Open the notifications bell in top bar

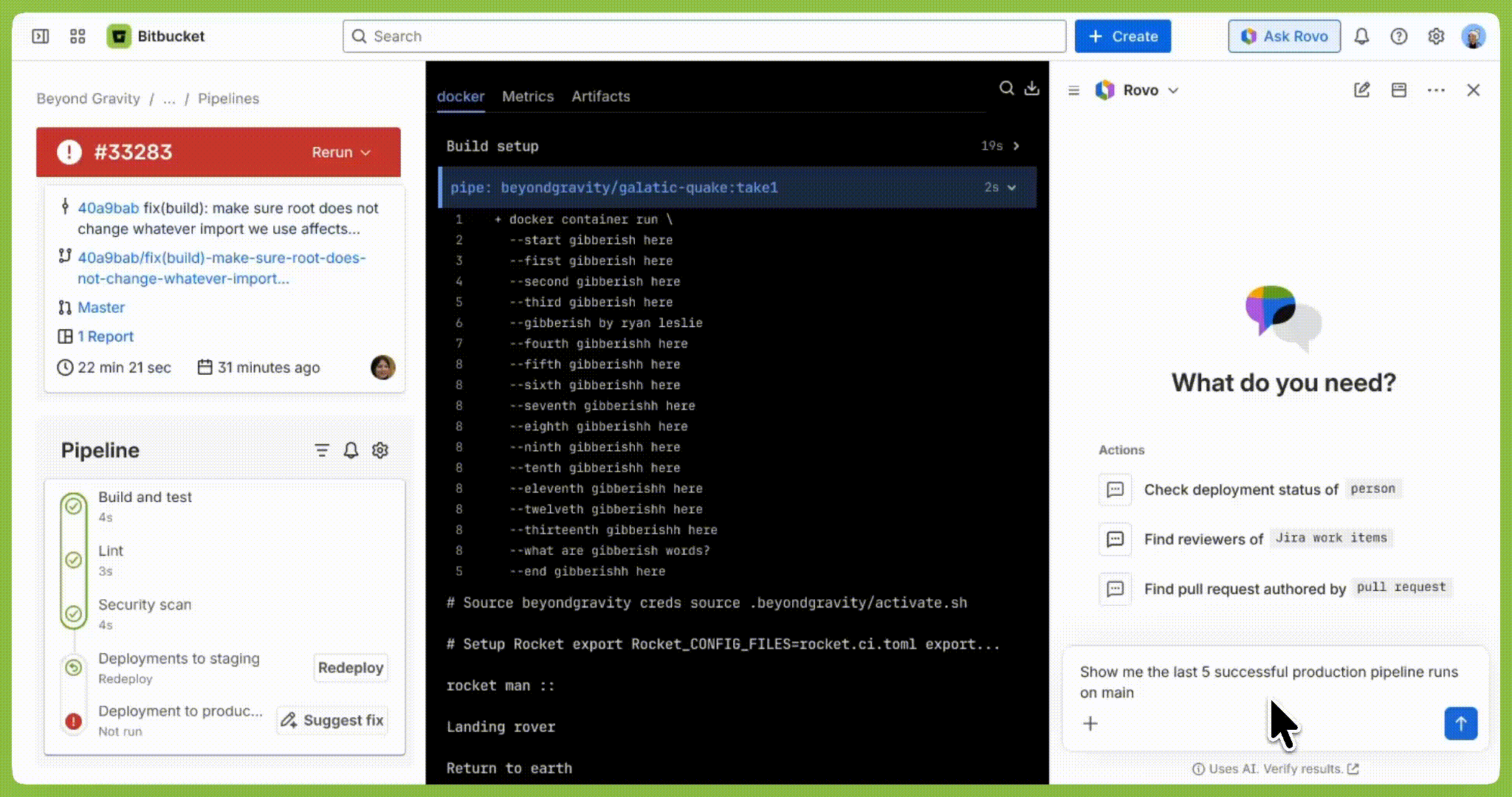[x=1361, y=36]
